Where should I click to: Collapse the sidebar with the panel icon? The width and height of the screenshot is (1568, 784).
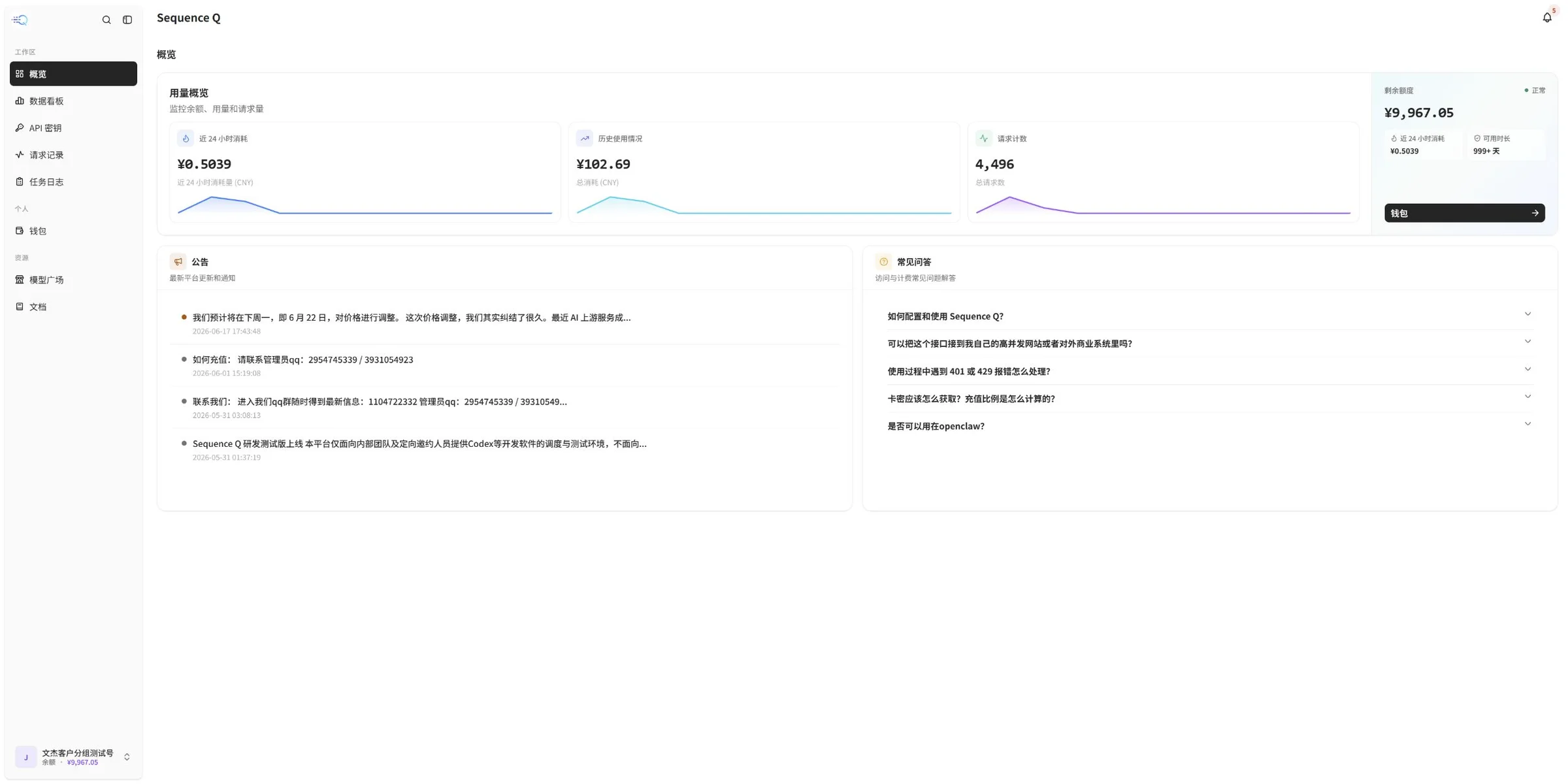click(x=127, y=20)
